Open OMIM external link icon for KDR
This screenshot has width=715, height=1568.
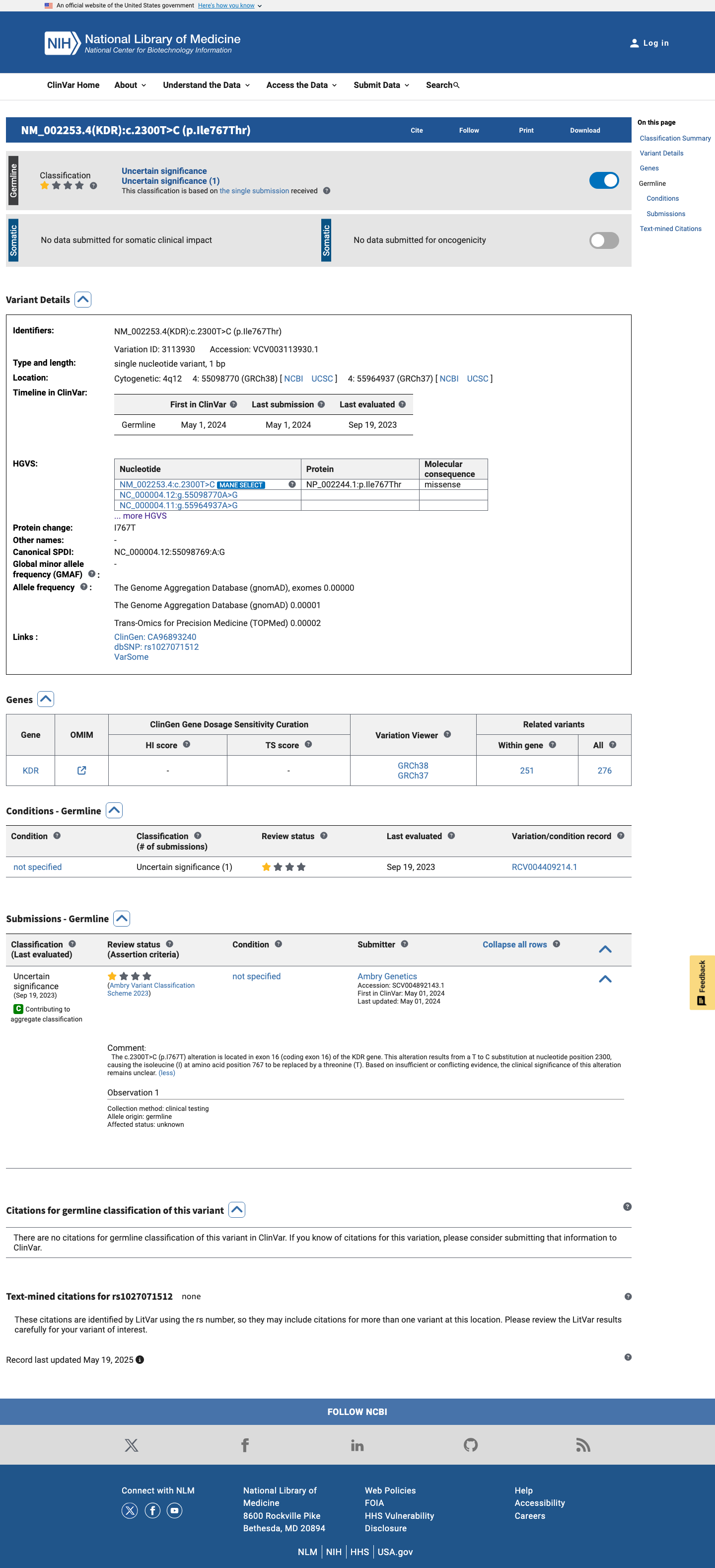coord(81,770)
